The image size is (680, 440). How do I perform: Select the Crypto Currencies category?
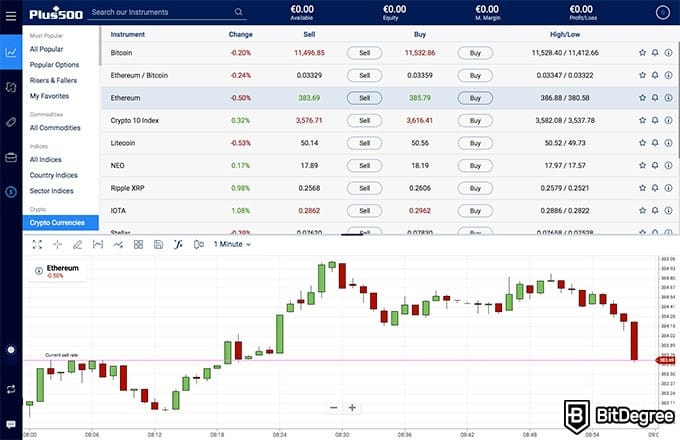tap(61, 223)
